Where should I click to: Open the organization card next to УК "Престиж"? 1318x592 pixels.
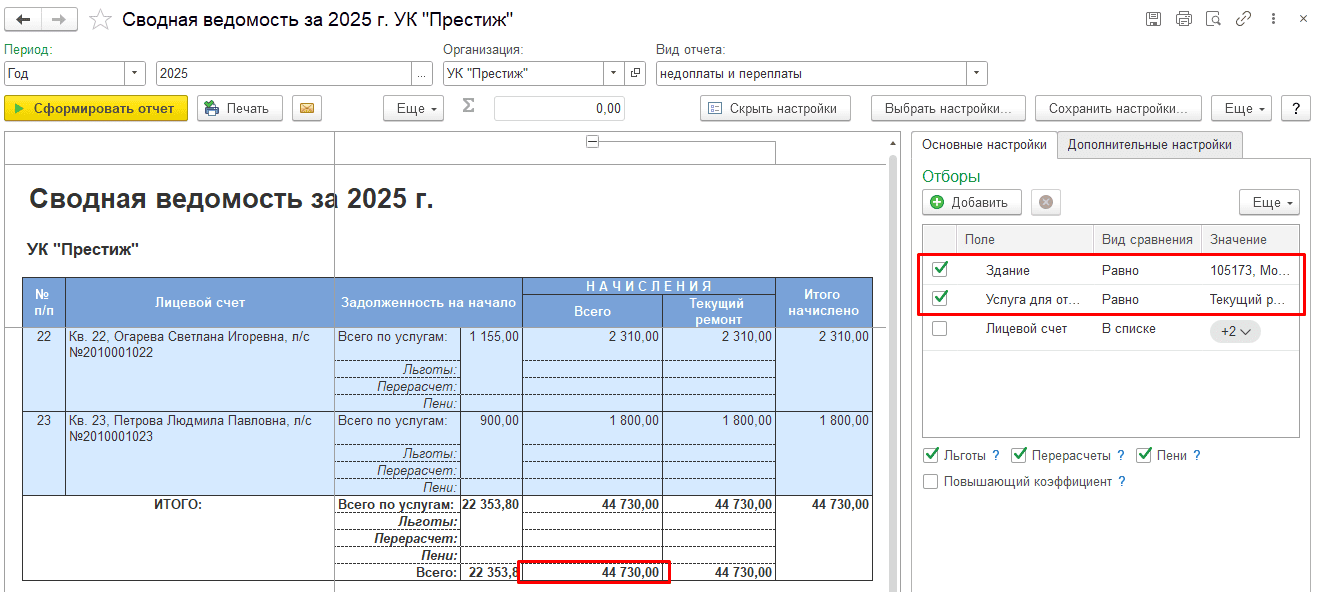click(636, 73)
